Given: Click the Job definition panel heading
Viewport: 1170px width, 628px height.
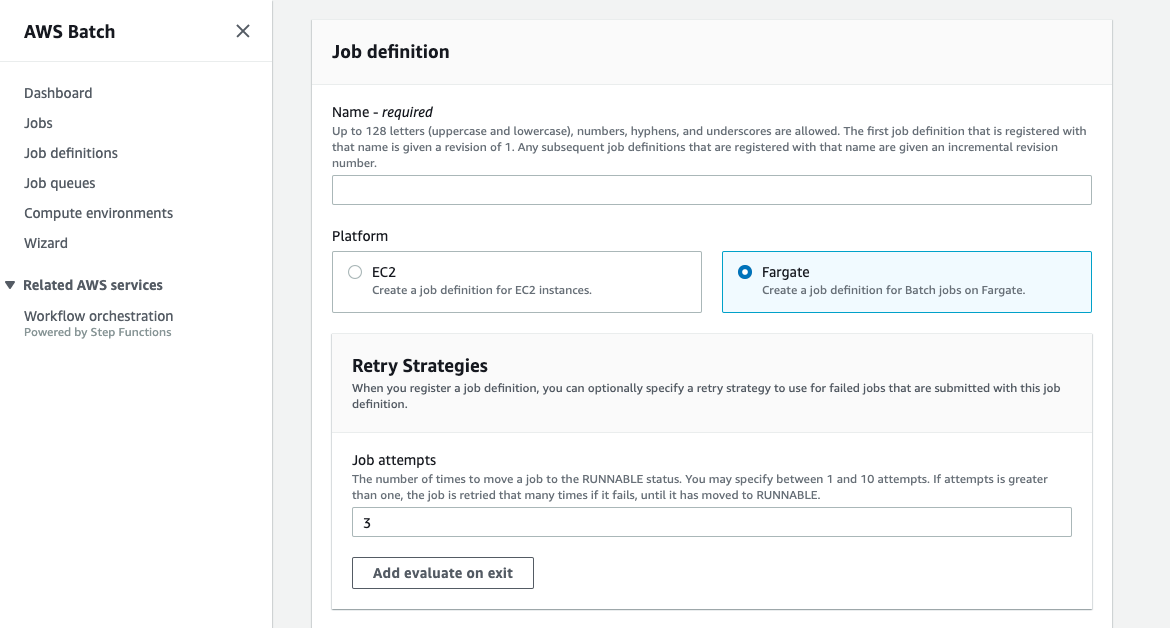Looking at the screenshot, I should pyautogui.click(x=391, y=52).
